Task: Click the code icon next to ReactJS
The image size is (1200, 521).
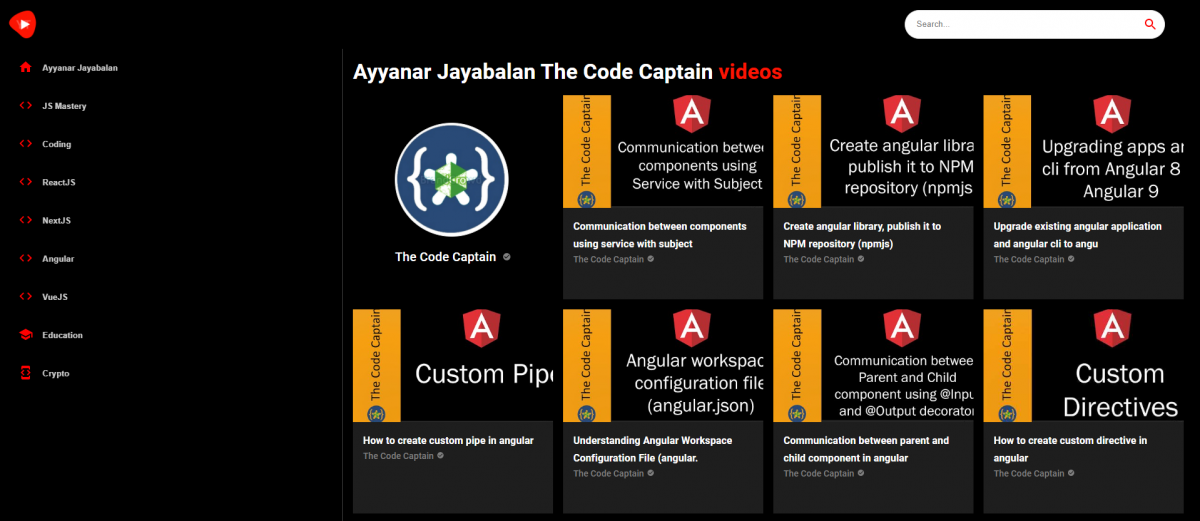Action: pos(25,182)
